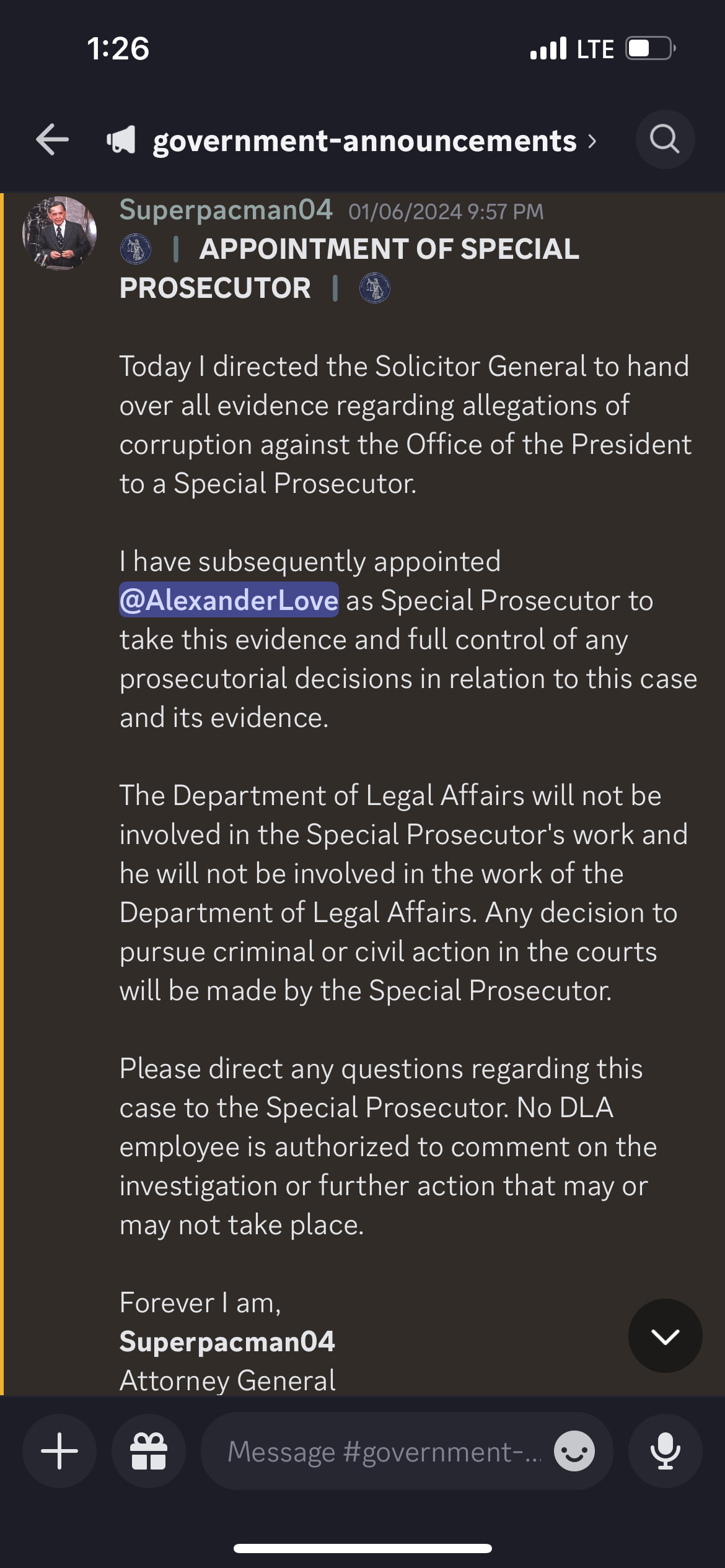Open Superpacman04's username at the message top
This screenshot has height=1568, width=725.
(226, 209)
